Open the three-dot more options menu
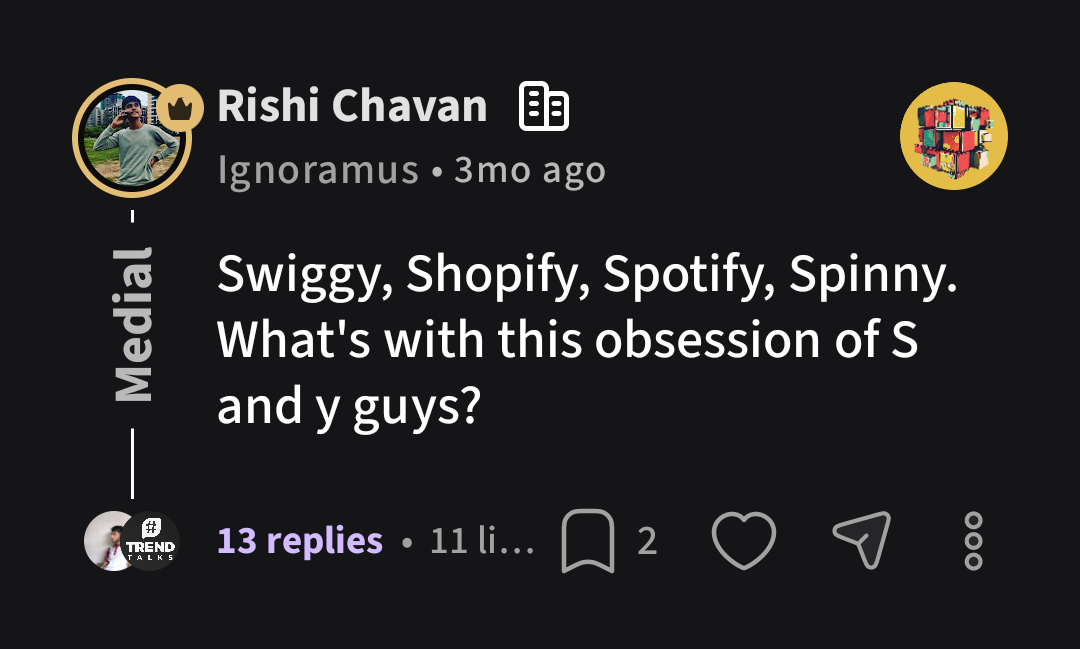The height and width of the screenshot is (649, 1080). click(973, 541)
